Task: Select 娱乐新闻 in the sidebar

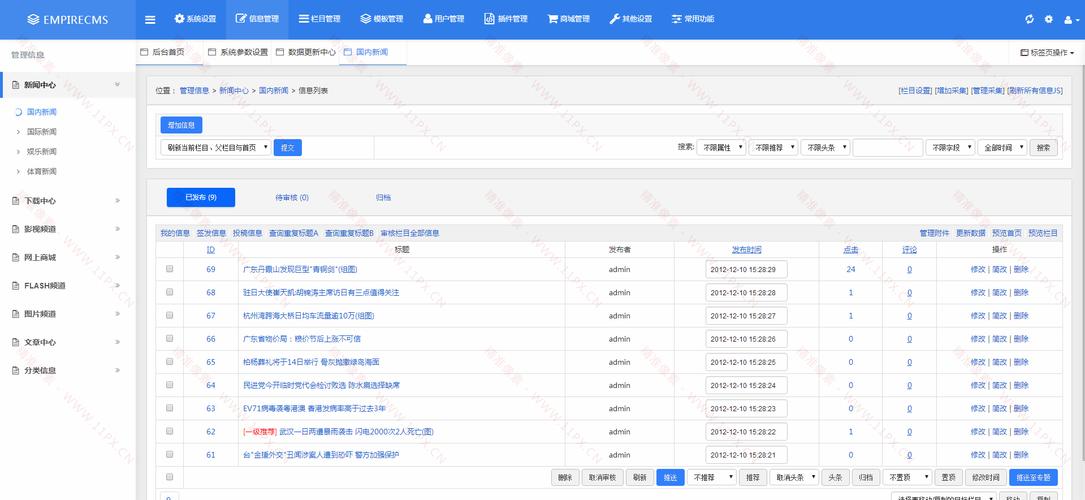Action: 42,151
